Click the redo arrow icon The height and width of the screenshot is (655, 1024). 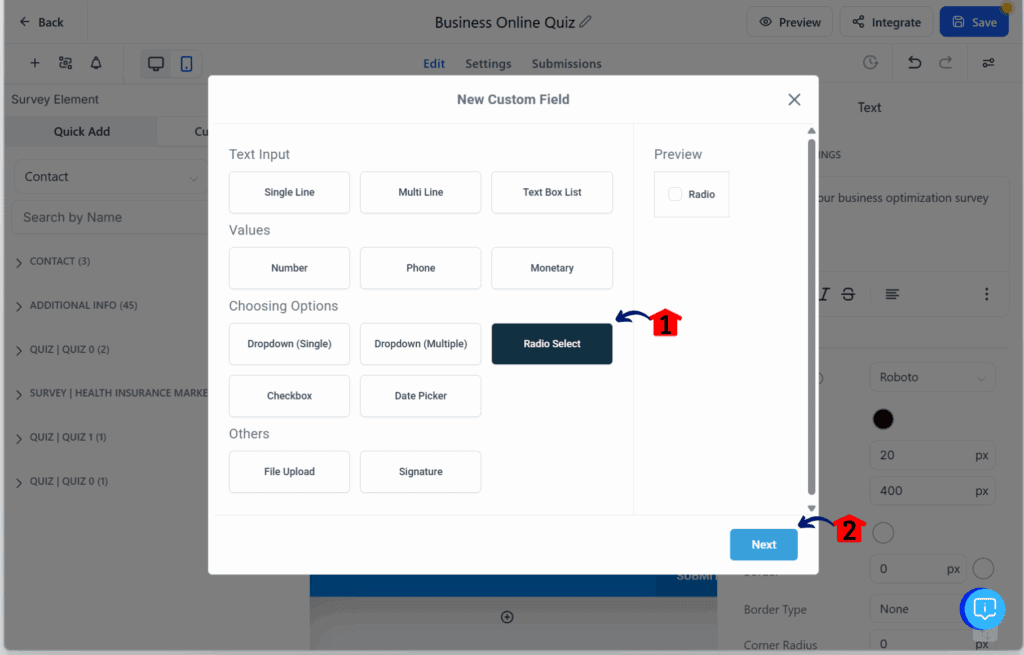click(x=945, y=63)
